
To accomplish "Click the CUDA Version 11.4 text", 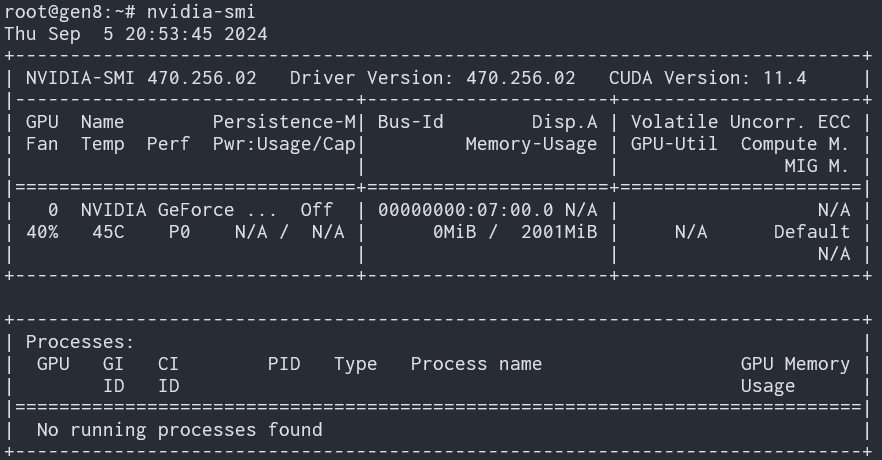I will pos(707,78).
